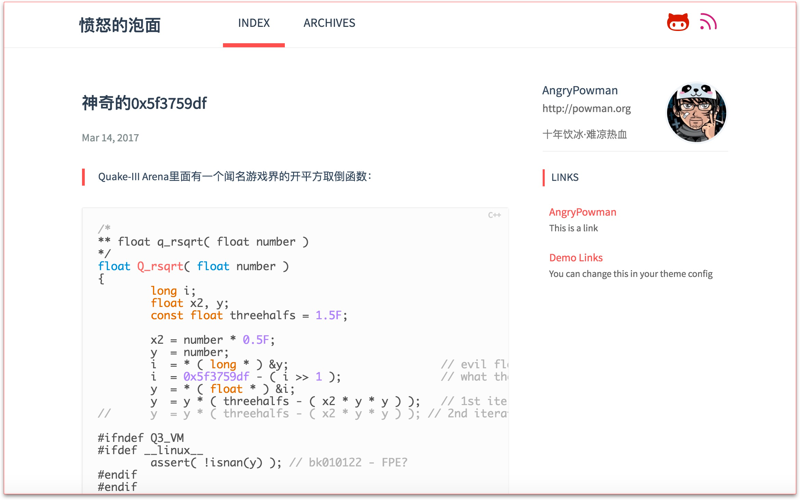Click the tagline 十年饮冰·难凉热血
The width and height of the screenshot is (800, 500).
coord(585,134)
